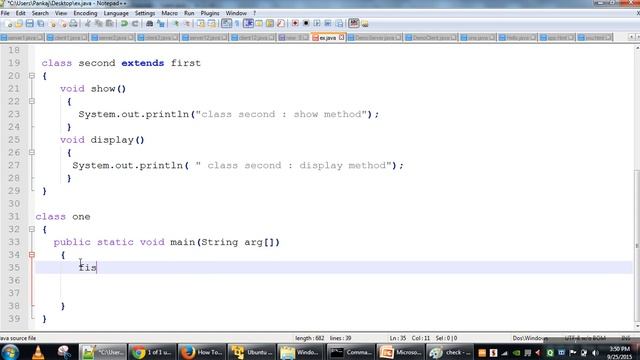Click the Save Recorded Macro icon
Image resolution: width=640 pixels, height=360 pixels.
click(339, 24)
